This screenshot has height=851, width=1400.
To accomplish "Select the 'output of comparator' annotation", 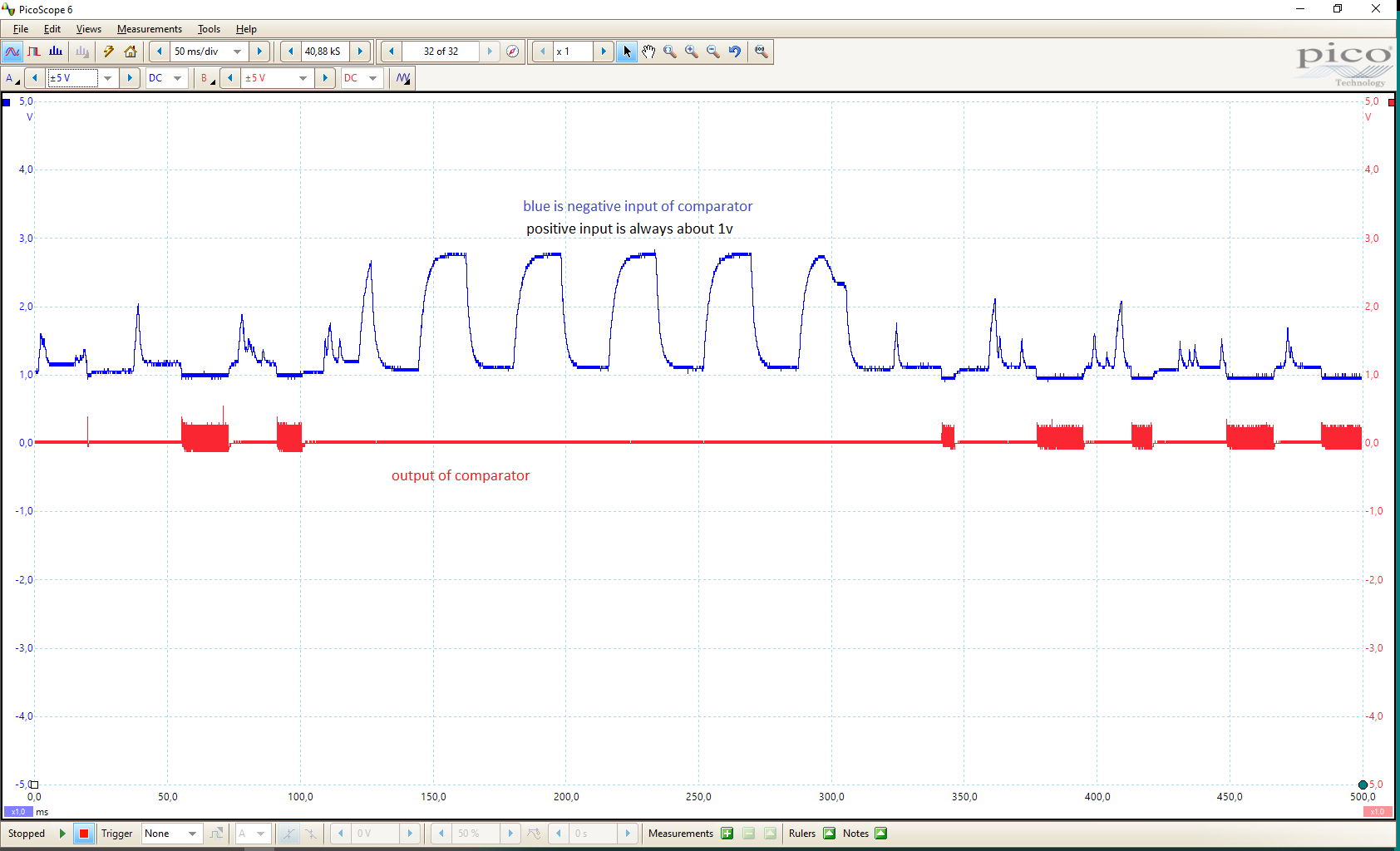I will pyautogui.click(x=461, y=475).
